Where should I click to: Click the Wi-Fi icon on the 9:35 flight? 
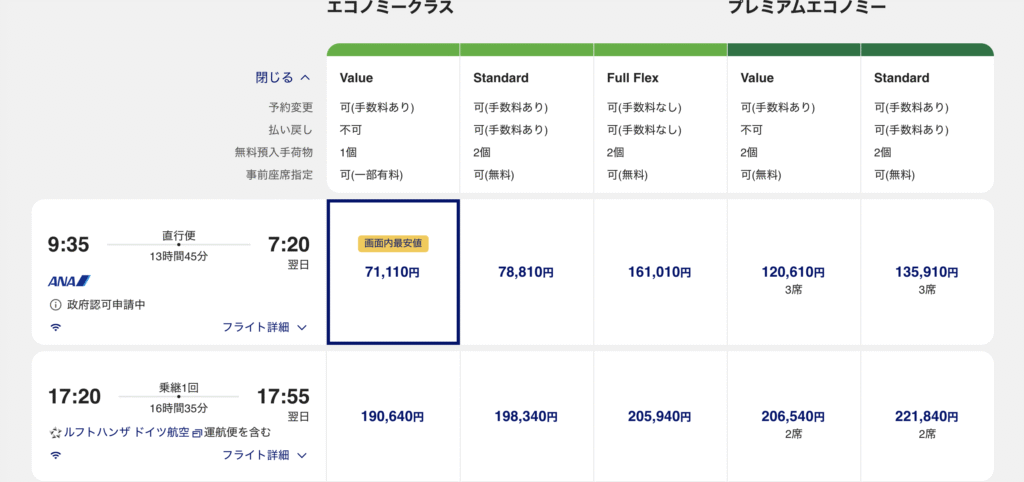point(56,327)
